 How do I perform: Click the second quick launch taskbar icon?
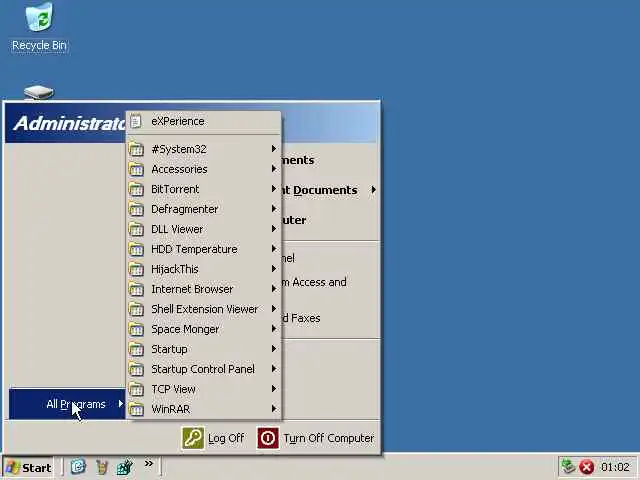click(x=102, y=467)
